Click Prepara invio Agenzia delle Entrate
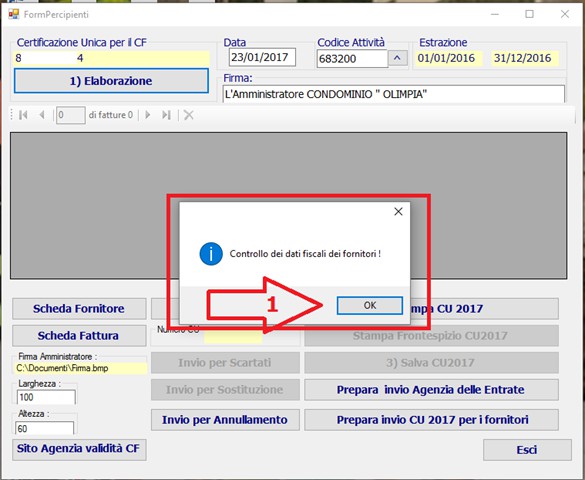Viewport: 585px width, 480px height. point(431,390)
